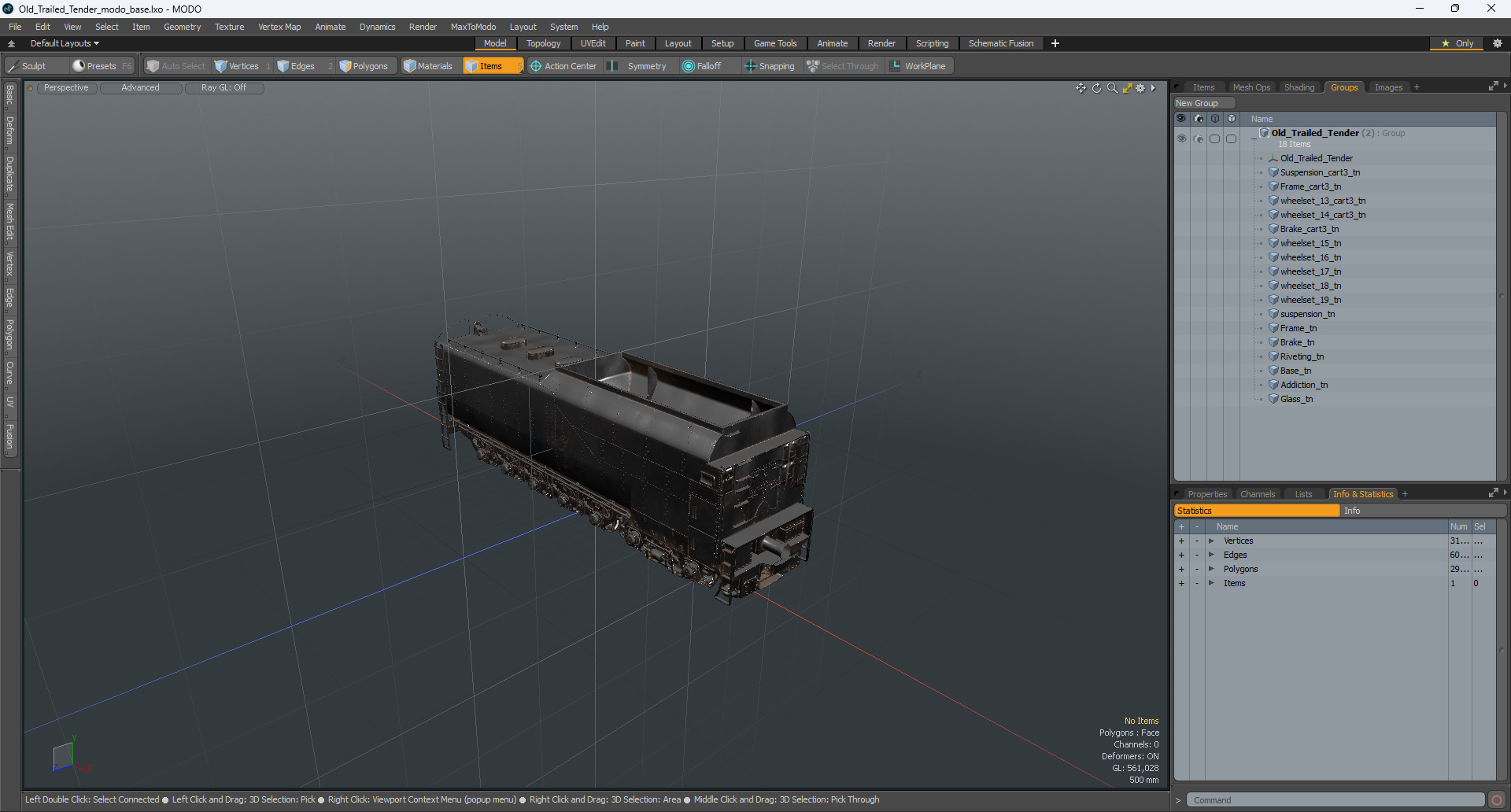Viewport: 1511px width, 812px height.
Task: Expand the Edges statistics row
Action: 1212,555
